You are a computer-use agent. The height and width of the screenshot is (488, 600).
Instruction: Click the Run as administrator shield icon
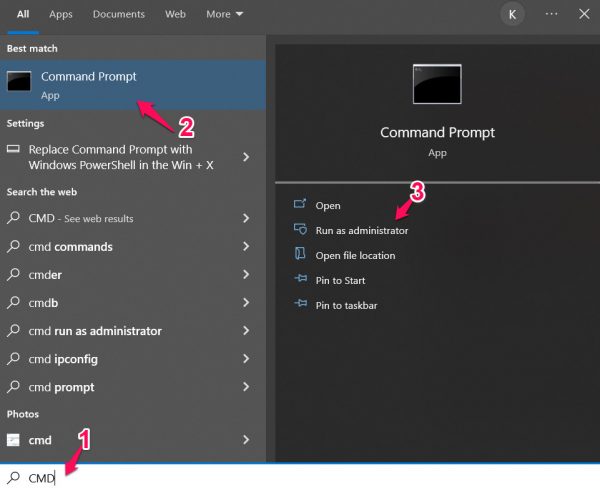click(x=299, y=230)
